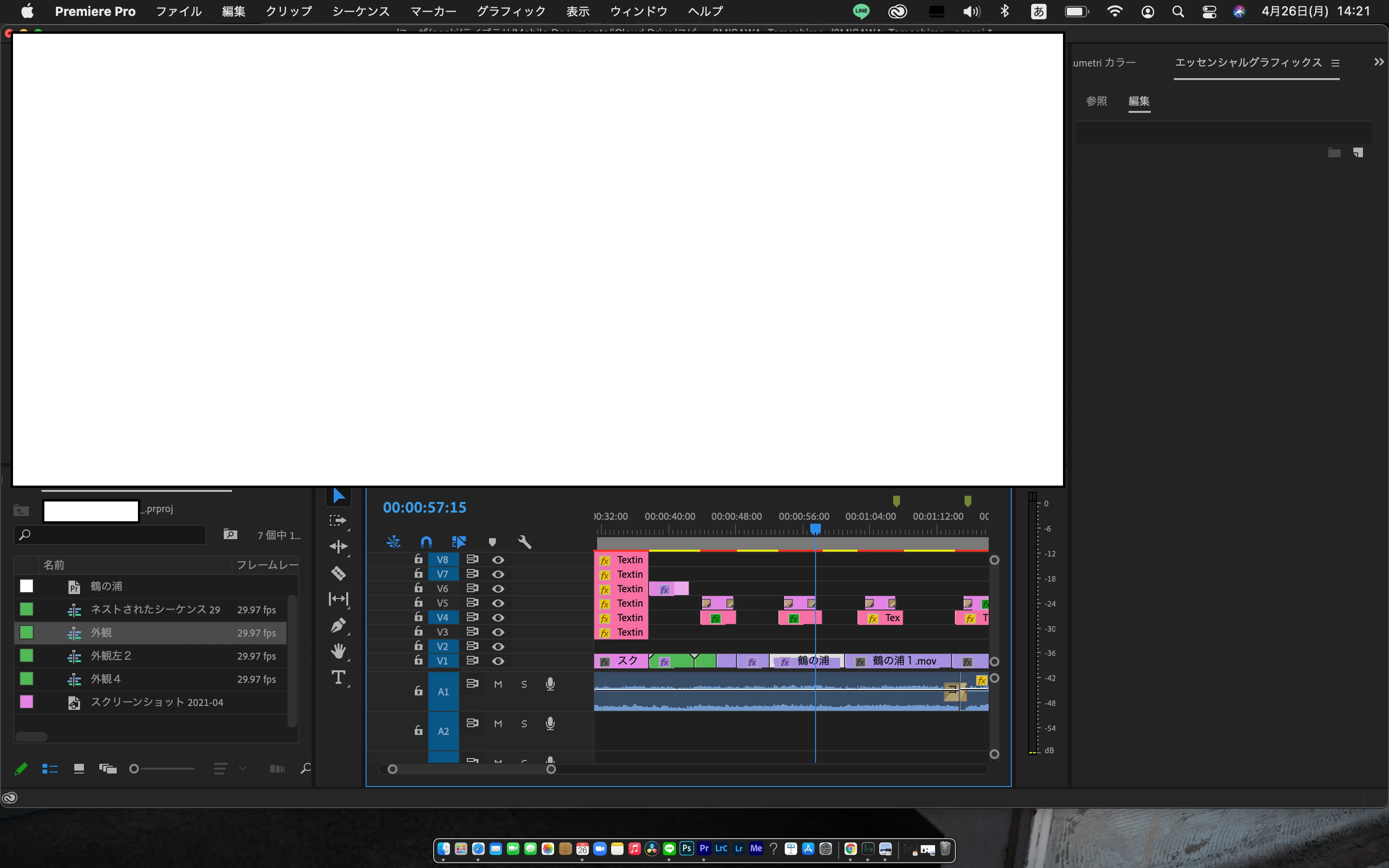Image resolution: width=1389 pixels, height=868 pixels.
Task: Open timeline display settings wrench
Action: pyautogui.click(x=525, y=542)
